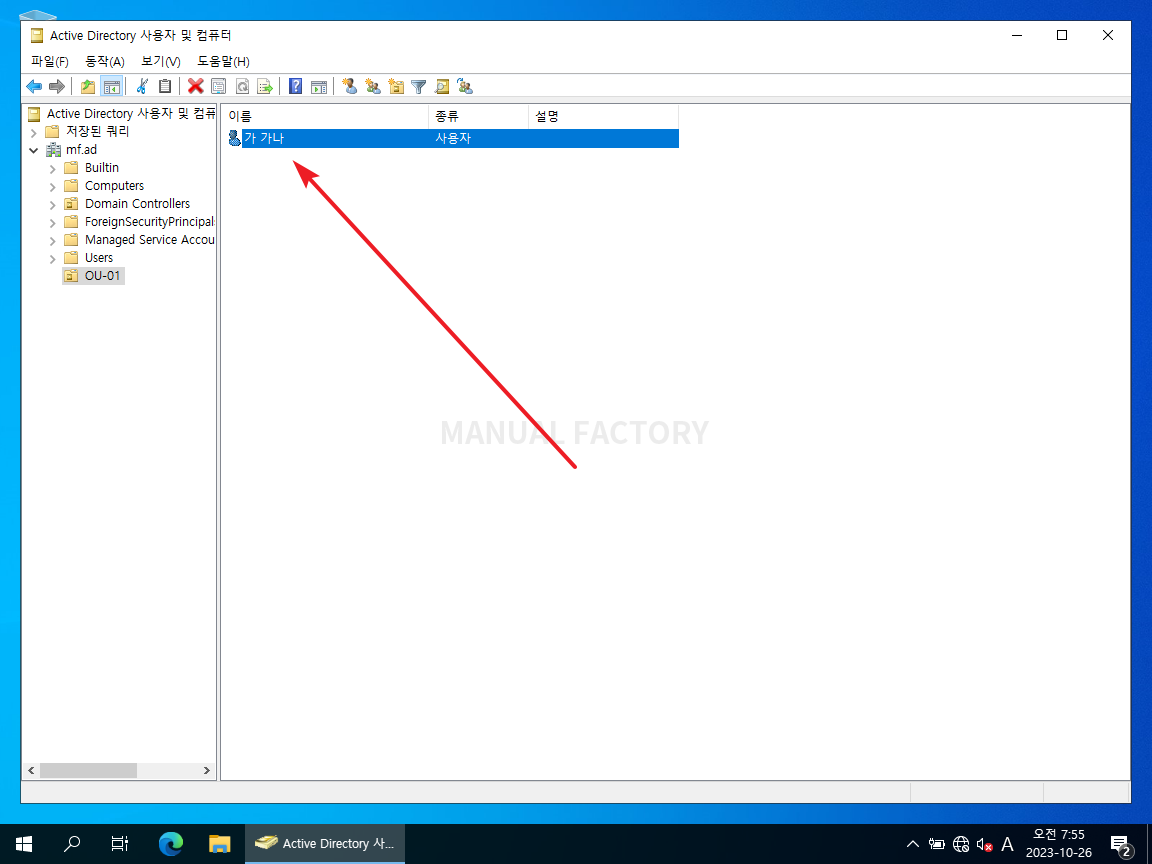Screen dimensions: 1152x864
Task: Open the 보기(V) menu
Action: (x=161, y=62)
